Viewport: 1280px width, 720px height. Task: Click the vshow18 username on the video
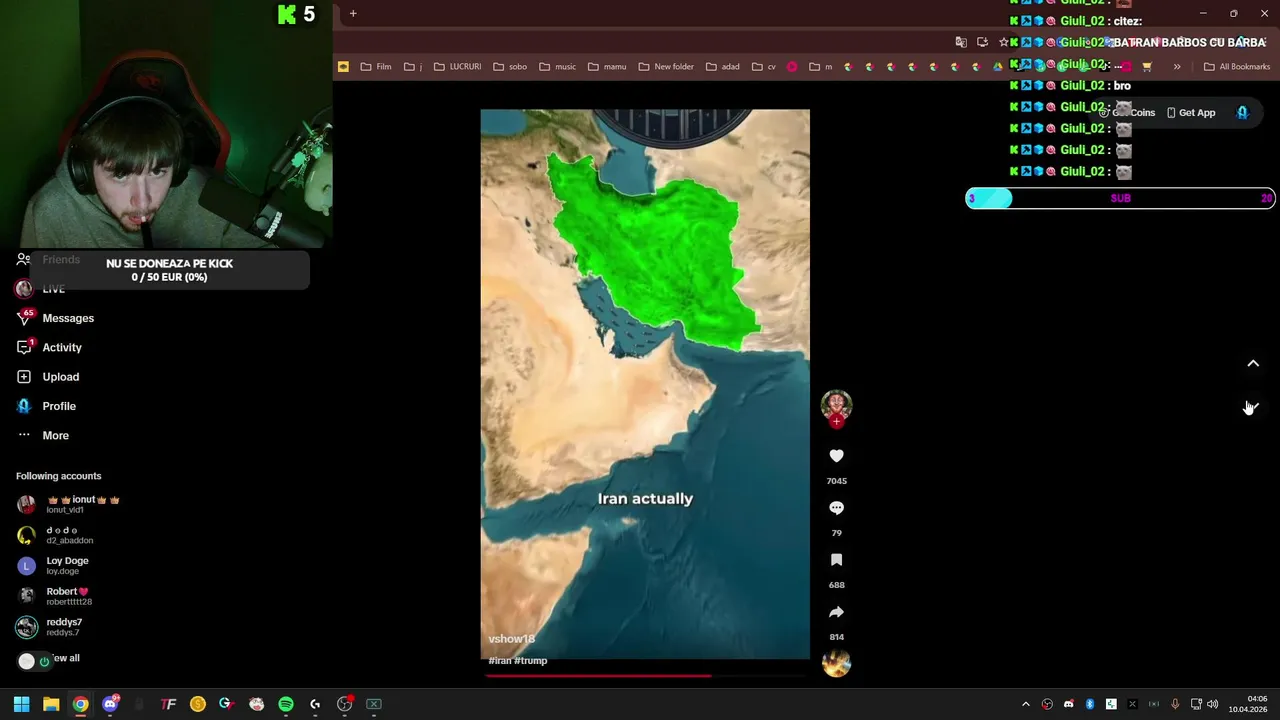(511, 639)
